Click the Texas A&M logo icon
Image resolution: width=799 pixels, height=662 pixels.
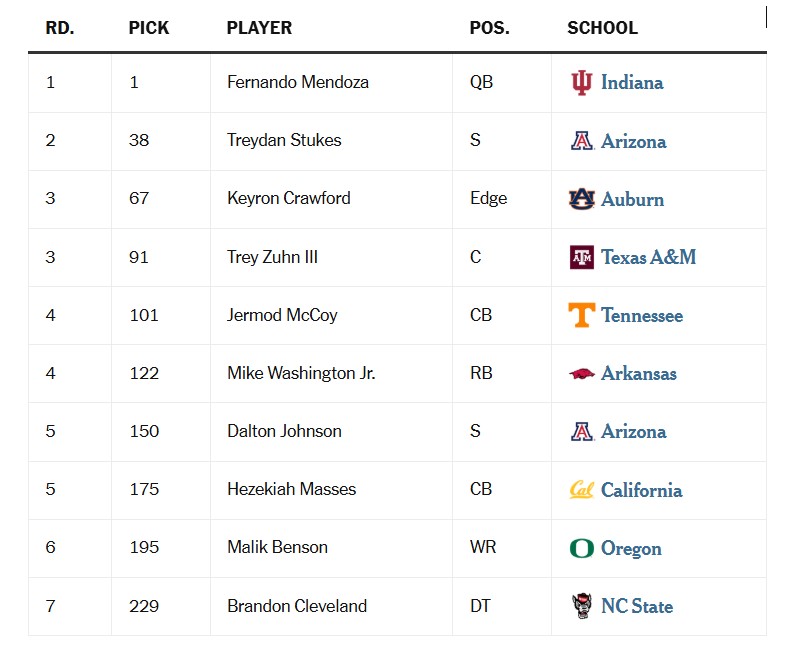[x=581, y=257]
